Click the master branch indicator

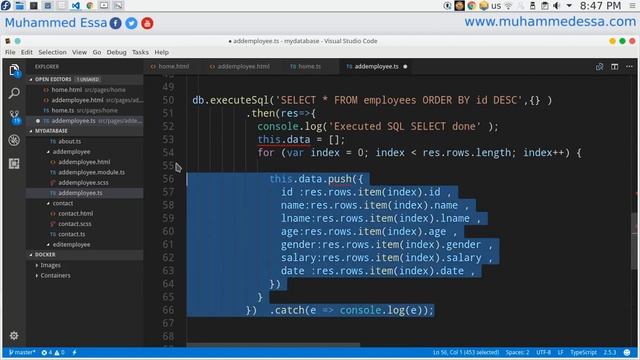pyautogui.click(x=22, y=352)
